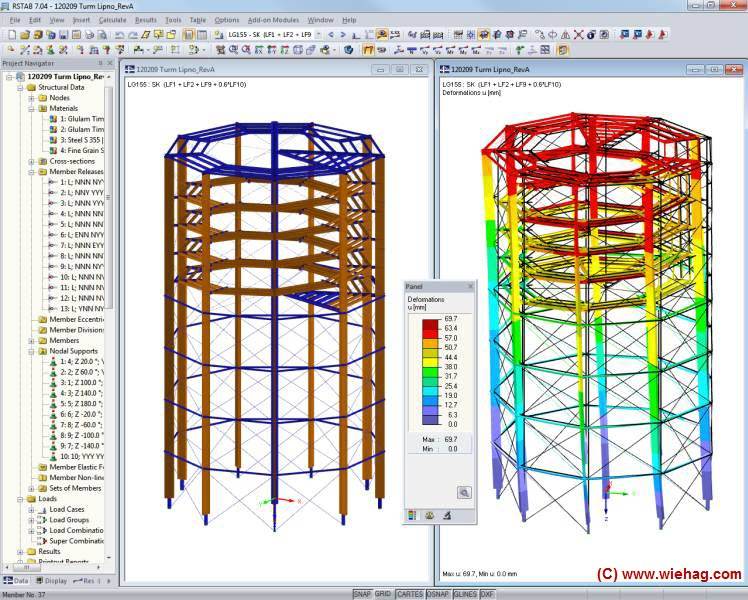Open the Calculate menu

coord(112,20)
